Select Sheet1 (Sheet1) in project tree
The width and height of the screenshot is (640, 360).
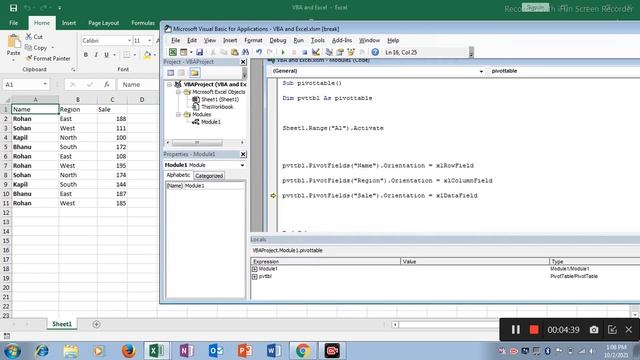pos(220,100)
